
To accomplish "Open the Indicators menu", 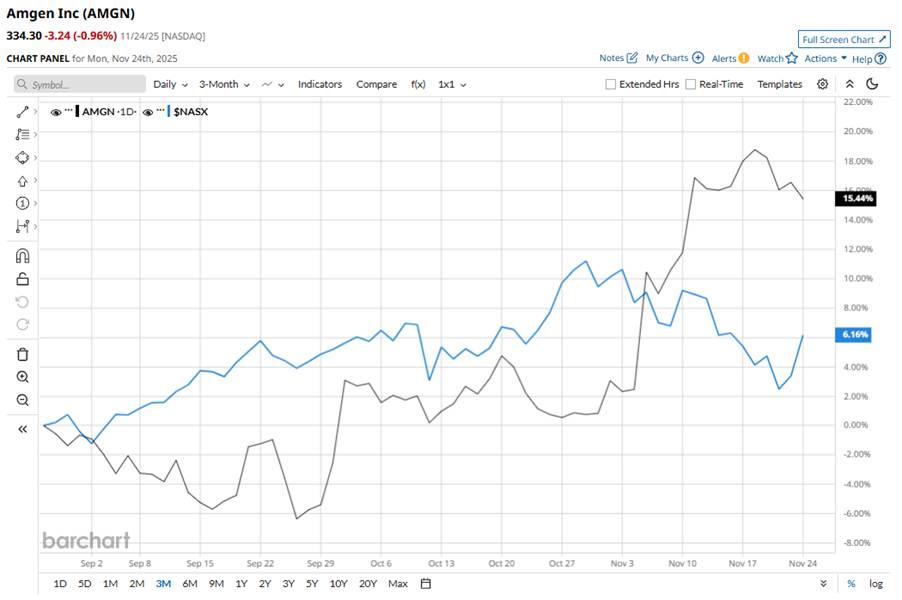I will (319, 85).
